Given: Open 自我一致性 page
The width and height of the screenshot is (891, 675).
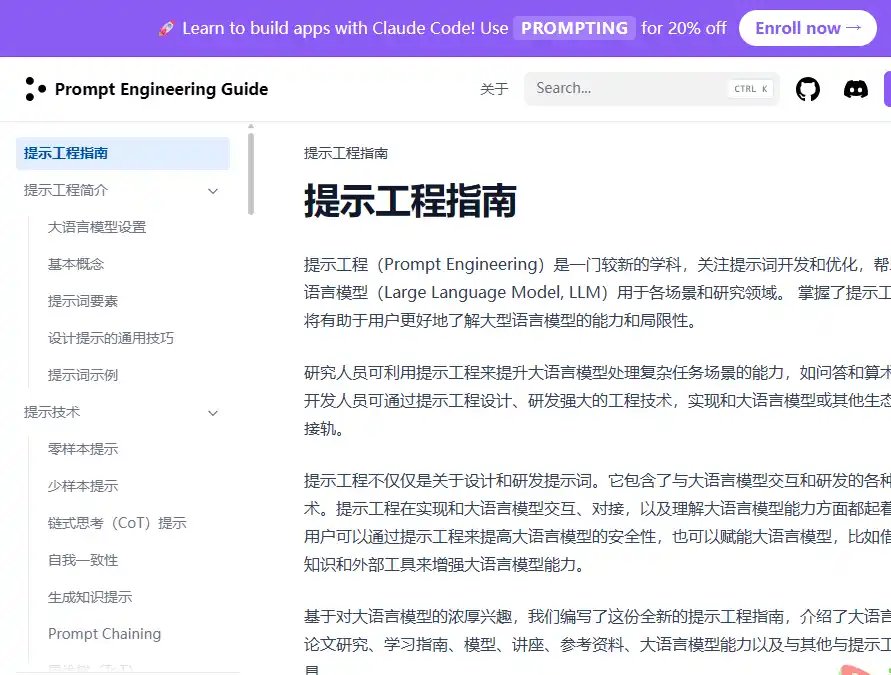Looking at the screenshot, I should (83, 560).
